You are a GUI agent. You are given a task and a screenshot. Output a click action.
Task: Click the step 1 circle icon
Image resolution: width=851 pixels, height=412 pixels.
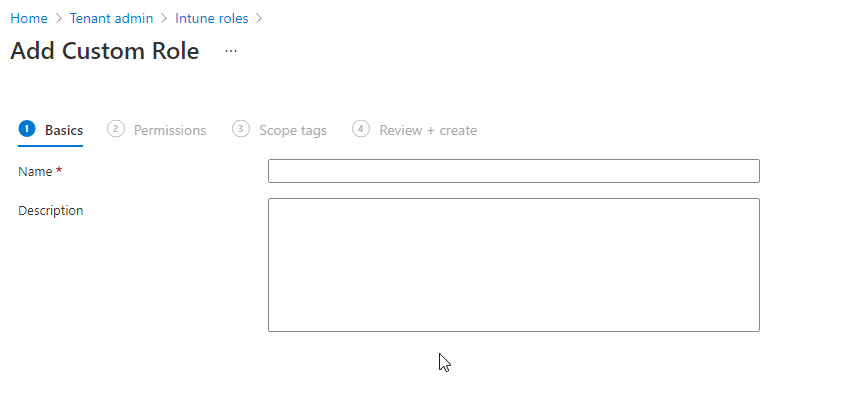pos(27,129)
